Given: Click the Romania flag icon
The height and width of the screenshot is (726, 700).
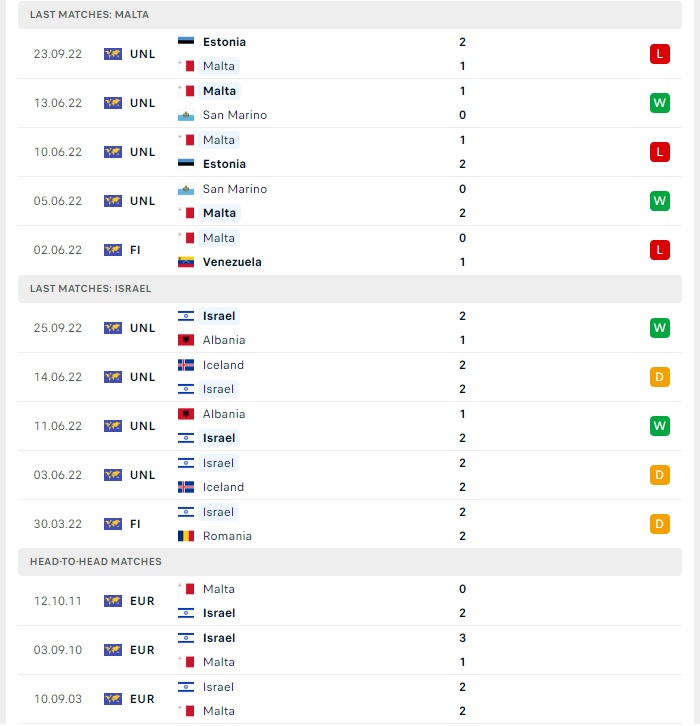Looking at the screenshot, I should tap(186, 536).
